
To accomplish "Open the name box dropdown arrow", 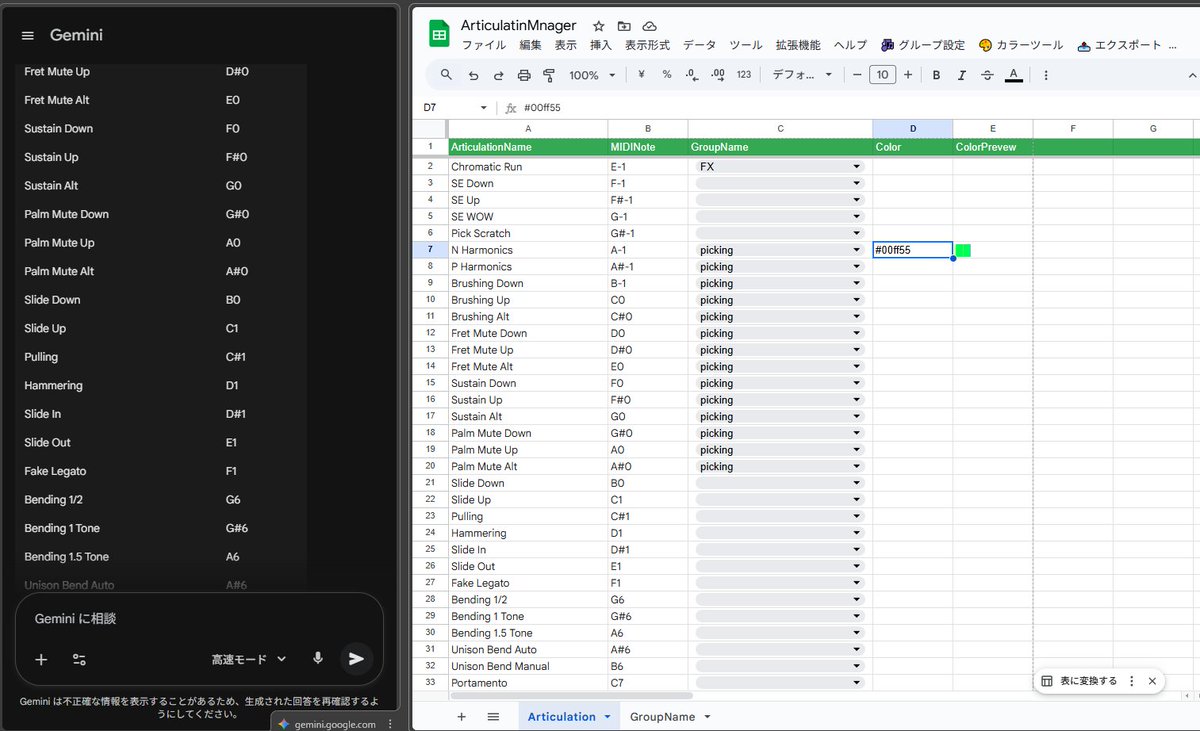I will tap(484, 107).
